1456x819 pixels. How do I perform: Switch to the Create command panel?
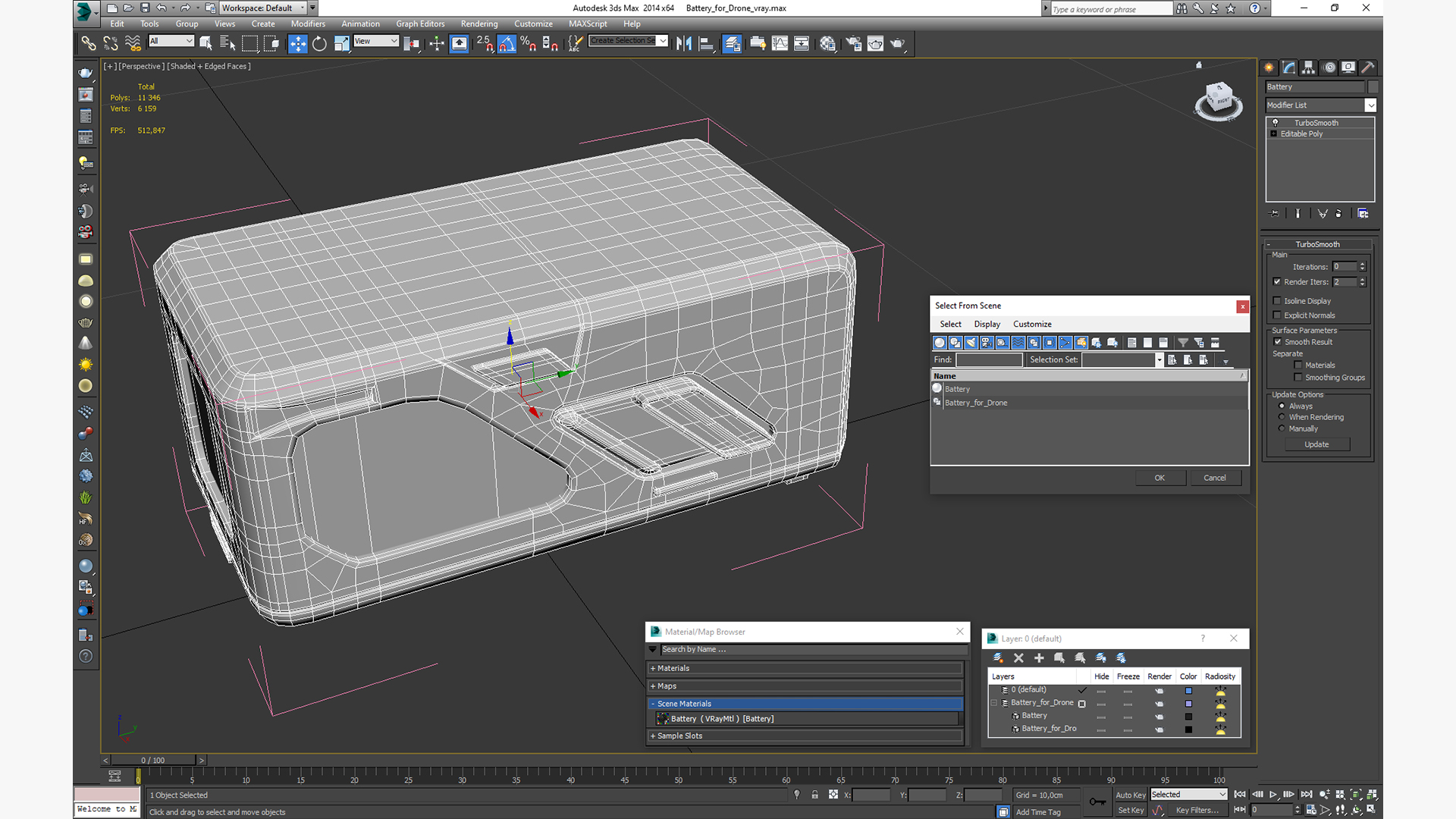(x=1269, y=67)
